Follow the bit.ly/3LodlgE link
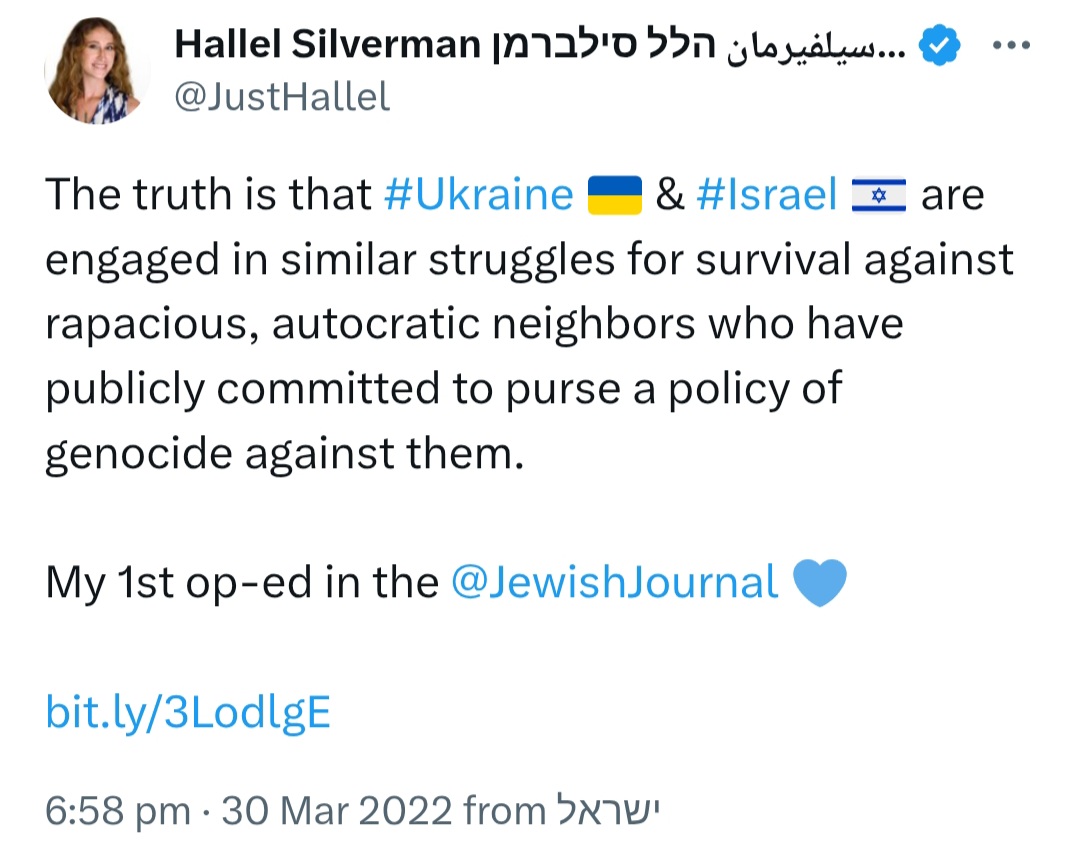 click(x=188, y=712)
